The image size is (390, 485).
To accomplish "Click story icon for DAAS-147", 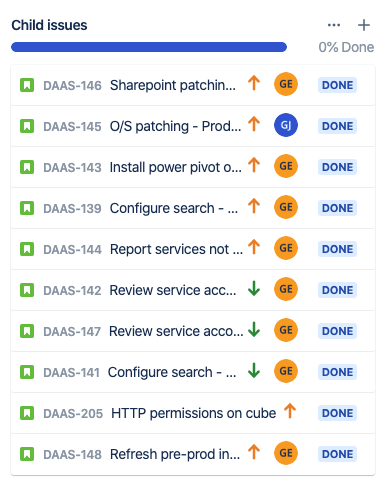I will point(27,331).
